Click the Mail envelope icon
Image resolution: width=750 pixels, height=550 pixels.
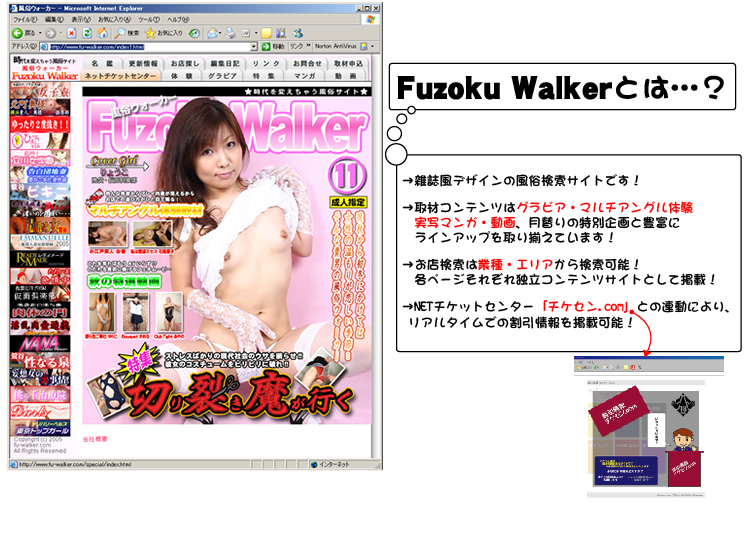212,33
